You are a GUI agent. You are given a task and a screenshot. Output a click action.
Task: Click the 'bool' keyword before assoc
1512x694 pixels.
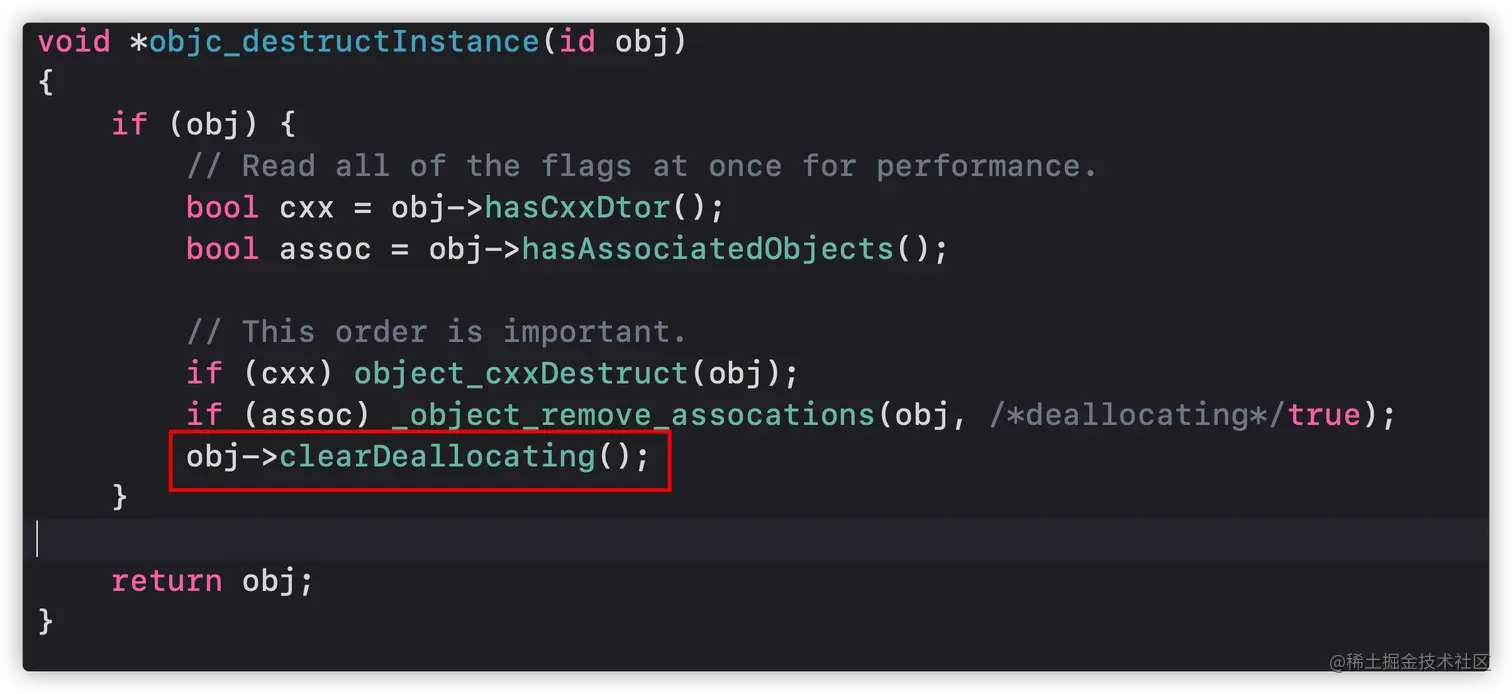[222, 248]
